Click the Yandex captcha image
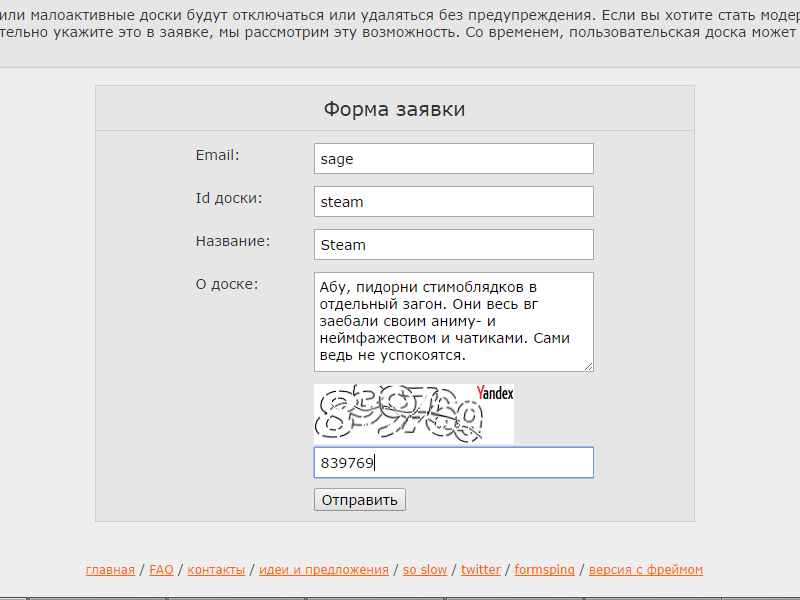Viewport: 800px width, 600px height. click(x=414, y=414)
